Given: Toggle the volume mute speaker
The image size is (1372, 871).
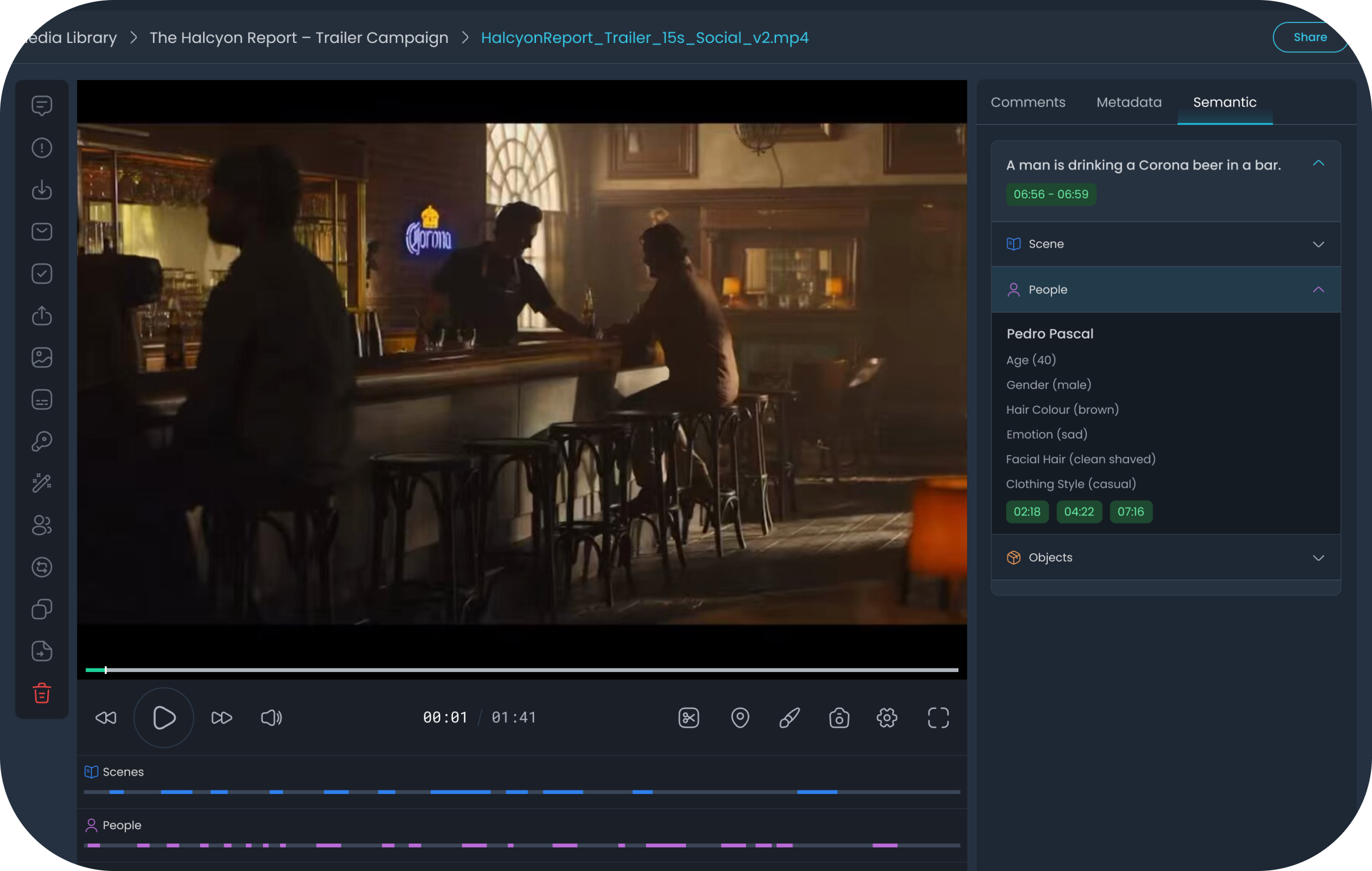Looking at the screenshot, I should (x=271, y=717).
